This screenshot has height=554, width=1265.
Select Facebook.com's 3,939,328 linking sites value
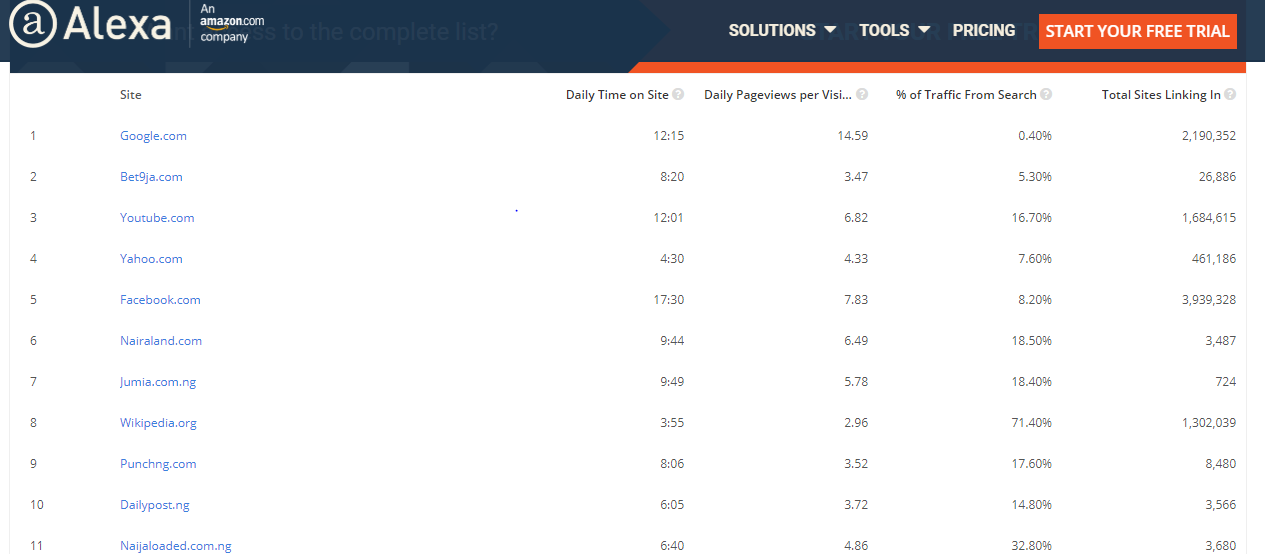tap(1209, 300)
